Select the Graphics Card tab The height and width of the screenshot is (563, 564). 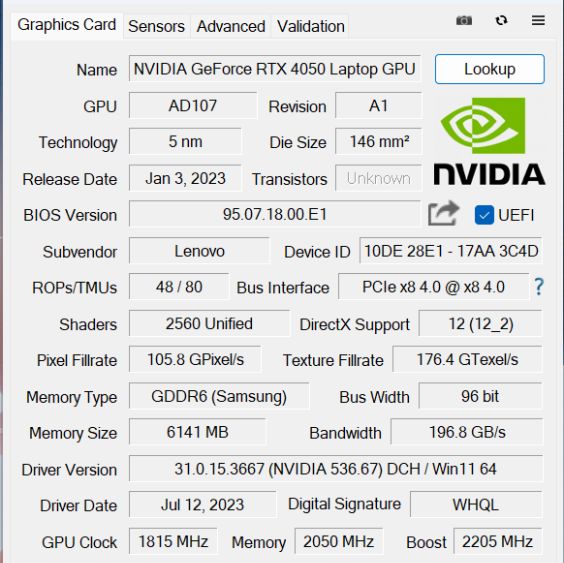(x=67, y=25)
